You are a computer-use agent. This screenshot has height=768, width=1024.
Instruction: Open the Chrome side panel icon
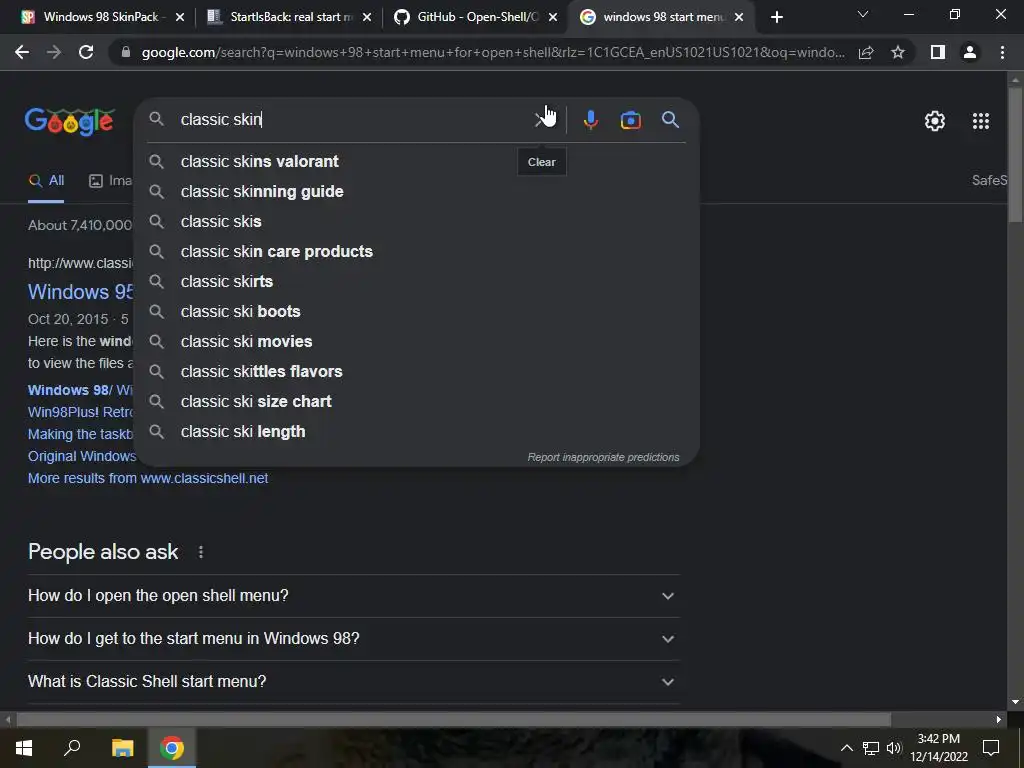tap(938, 52)
